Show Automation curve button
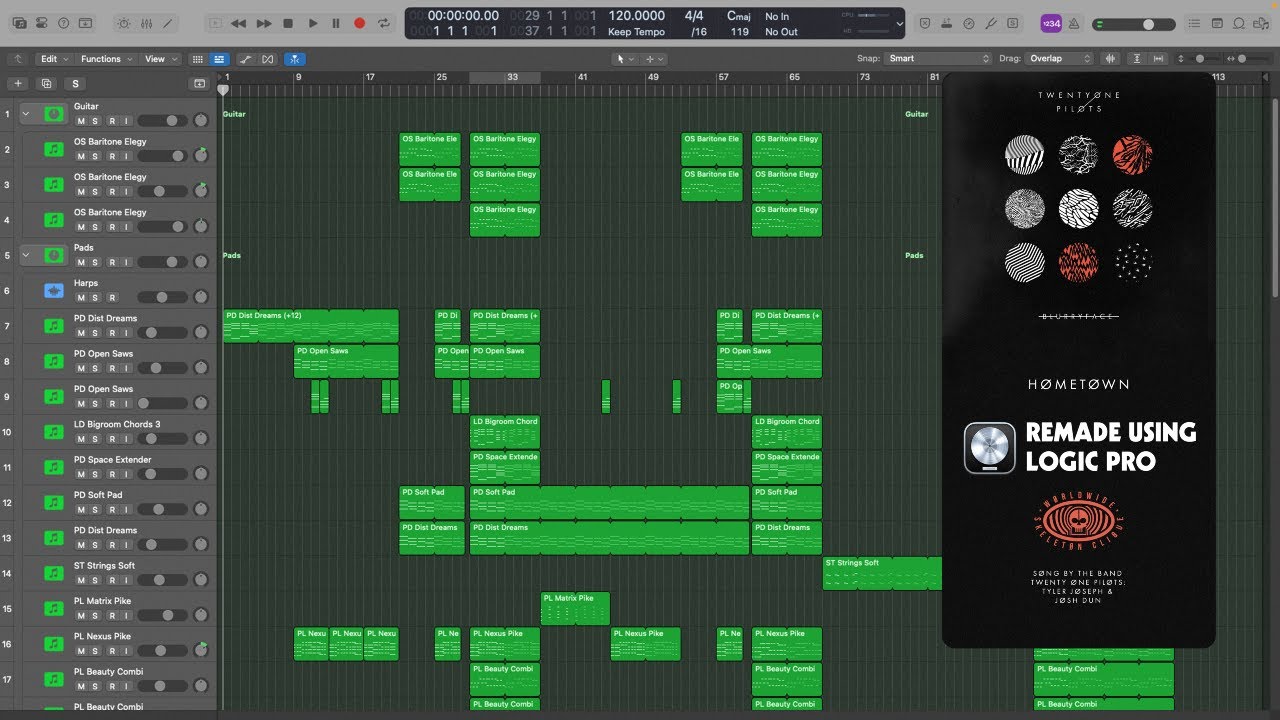Image resolution: width=1280 pixels, height=720 pixels. (246, 59)
